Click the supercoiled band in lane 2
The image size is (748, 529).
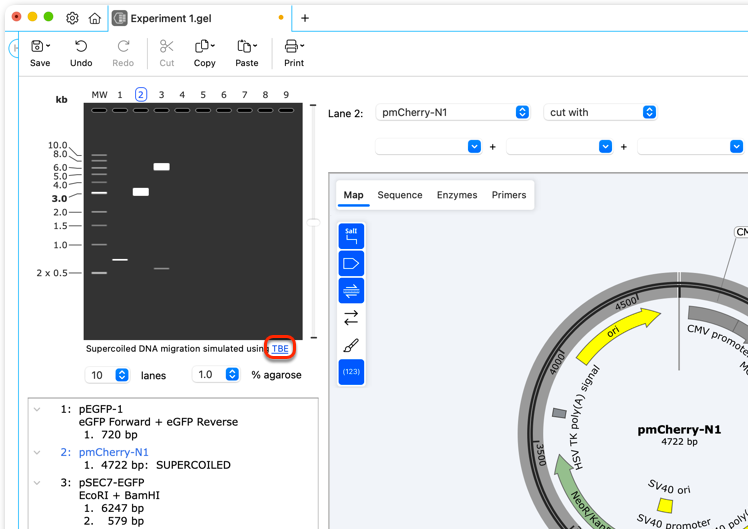(x=141, y=192)
